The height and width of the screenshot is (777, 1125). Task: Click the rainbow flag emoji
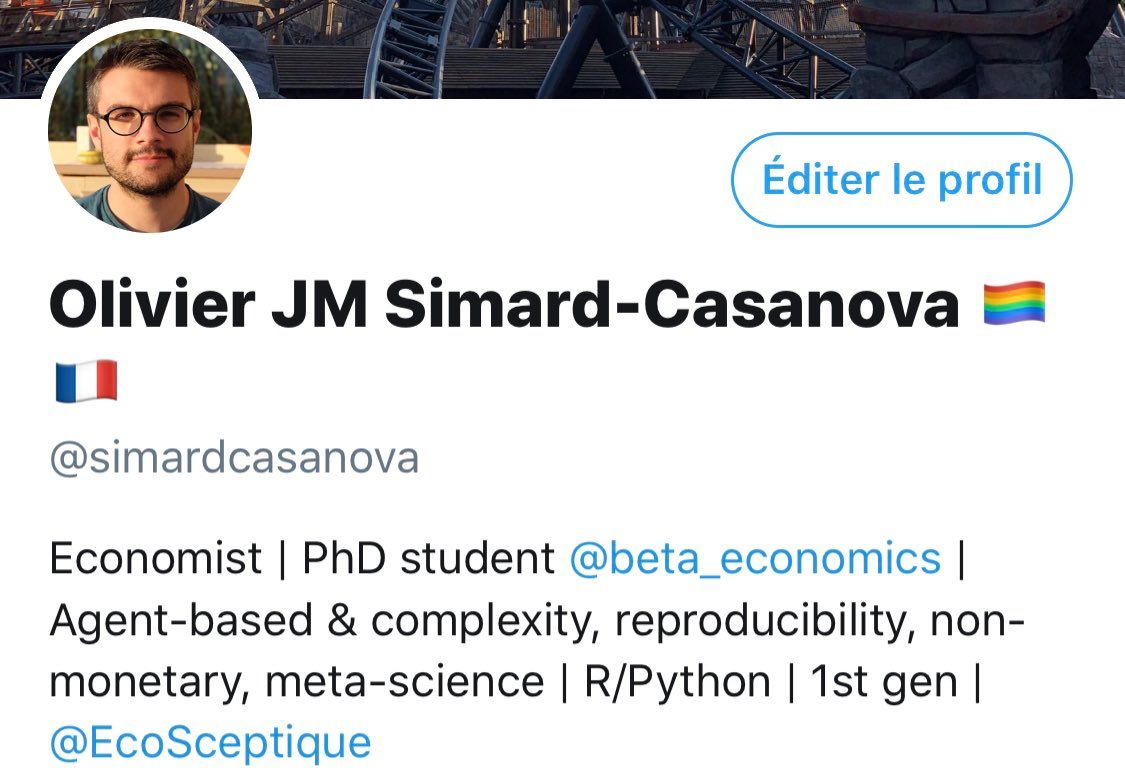[1014, 303]
